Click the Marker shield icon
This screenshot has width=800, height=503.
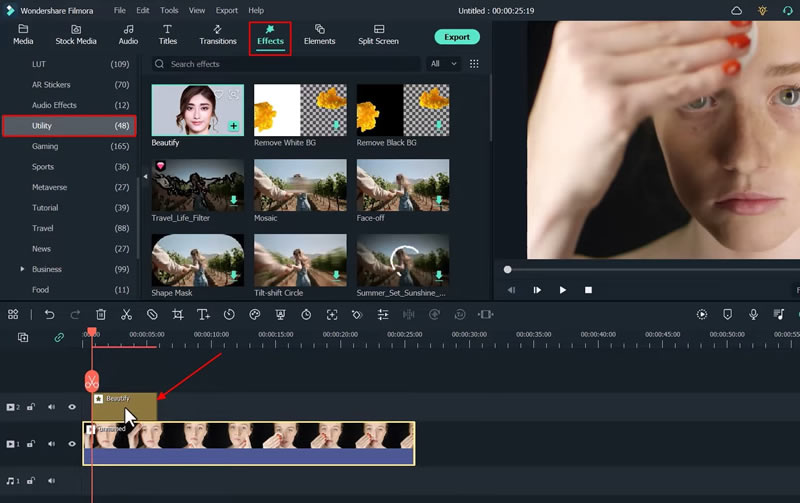(x=728, y=315)
